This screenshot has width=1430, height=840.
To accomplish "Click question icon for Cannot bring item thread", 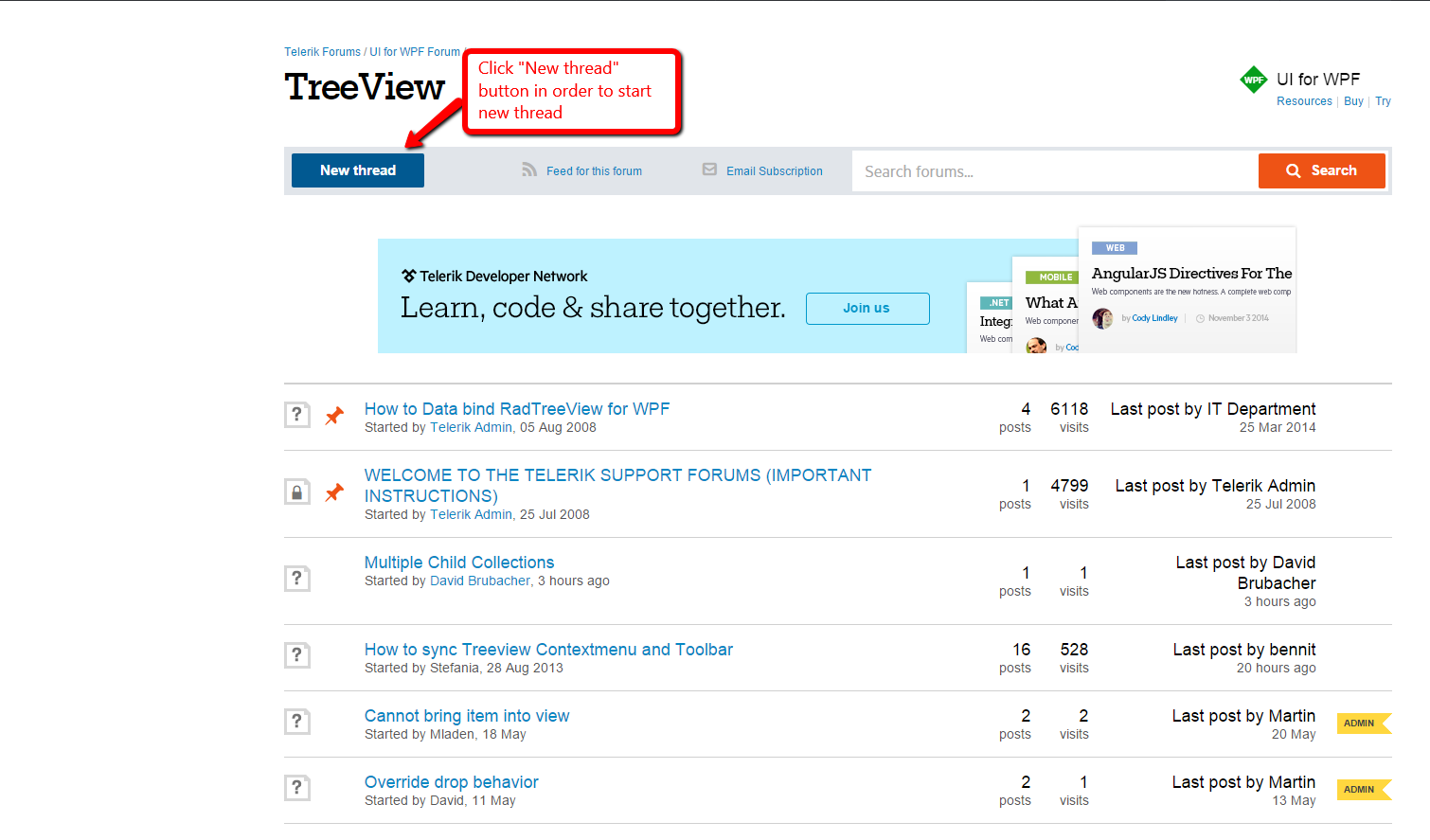I will [x=297, y=722].
